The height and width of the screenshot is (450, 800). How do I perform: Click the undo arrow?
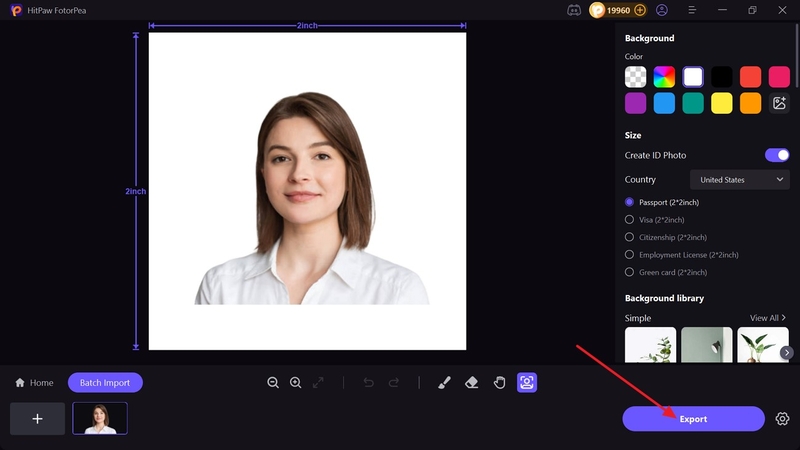(x=368, y=383)
